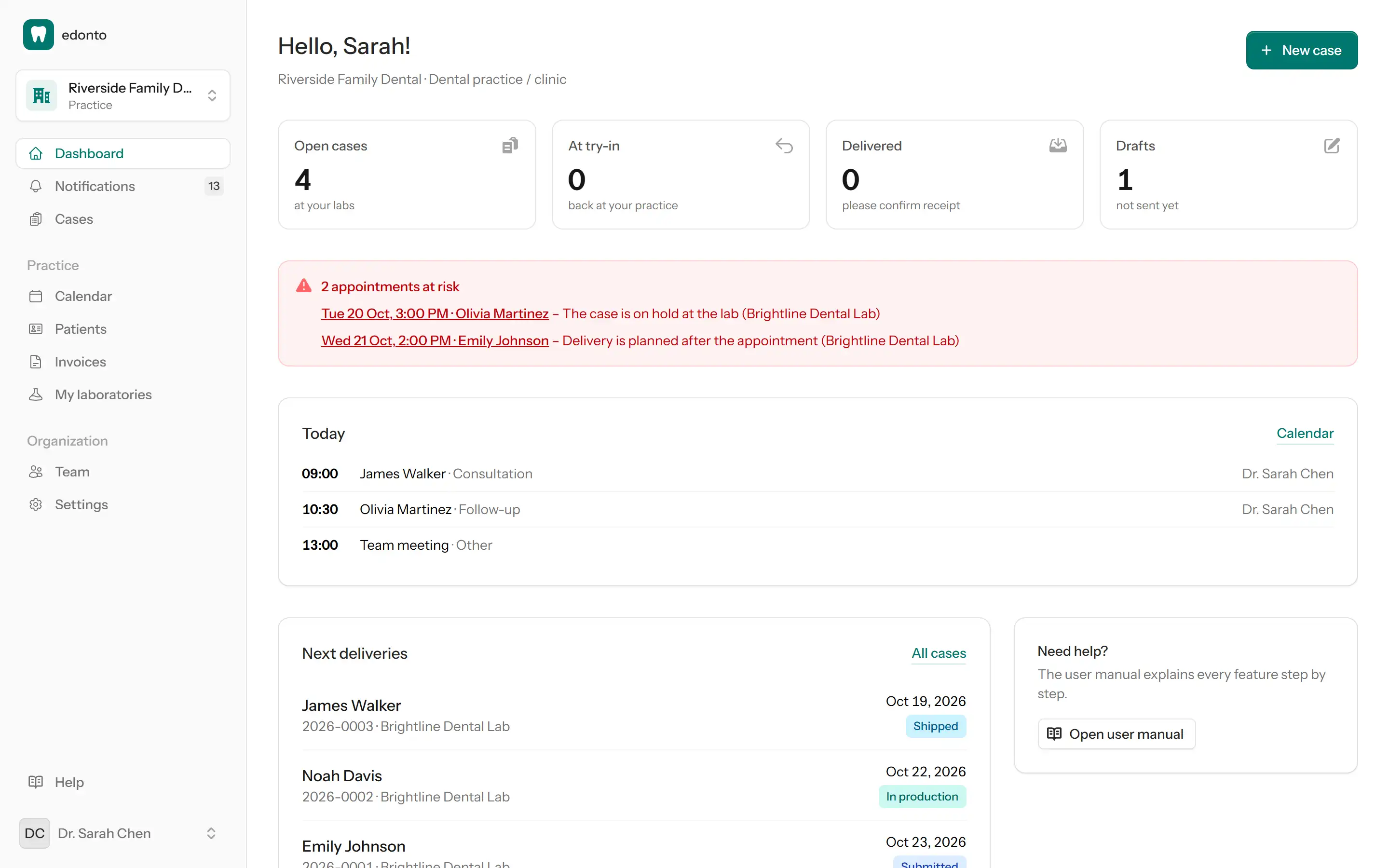Click the edonto tooth logo icon
The height and width of the screenshot is (868, 1389).
pyautogui.click(x=38, y=34)
